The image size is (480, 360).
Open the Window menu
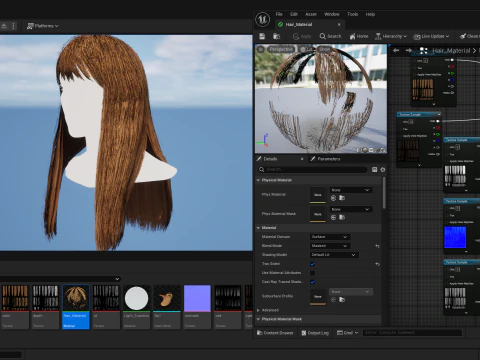(x=332, y=14)
